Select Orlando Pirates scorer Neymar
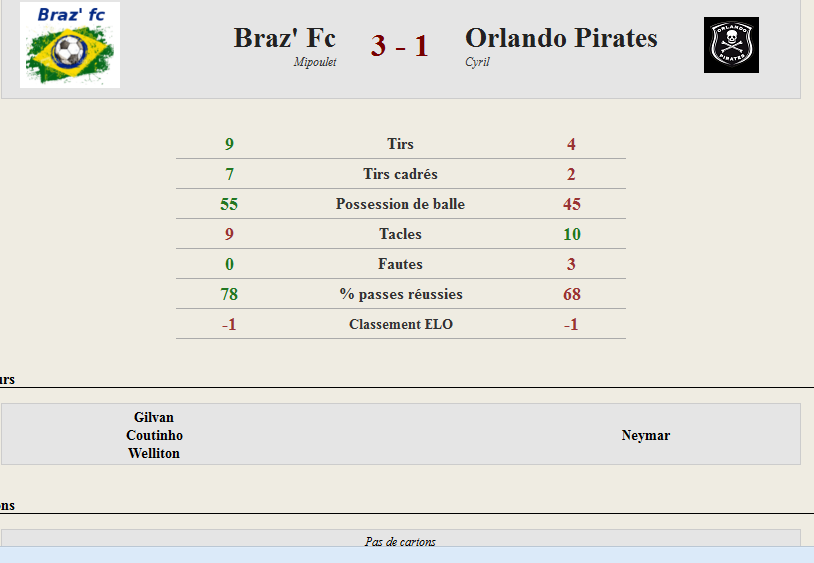Image resolution: width=814 pixels, height=563 pixels. click(x=646, y=435)
